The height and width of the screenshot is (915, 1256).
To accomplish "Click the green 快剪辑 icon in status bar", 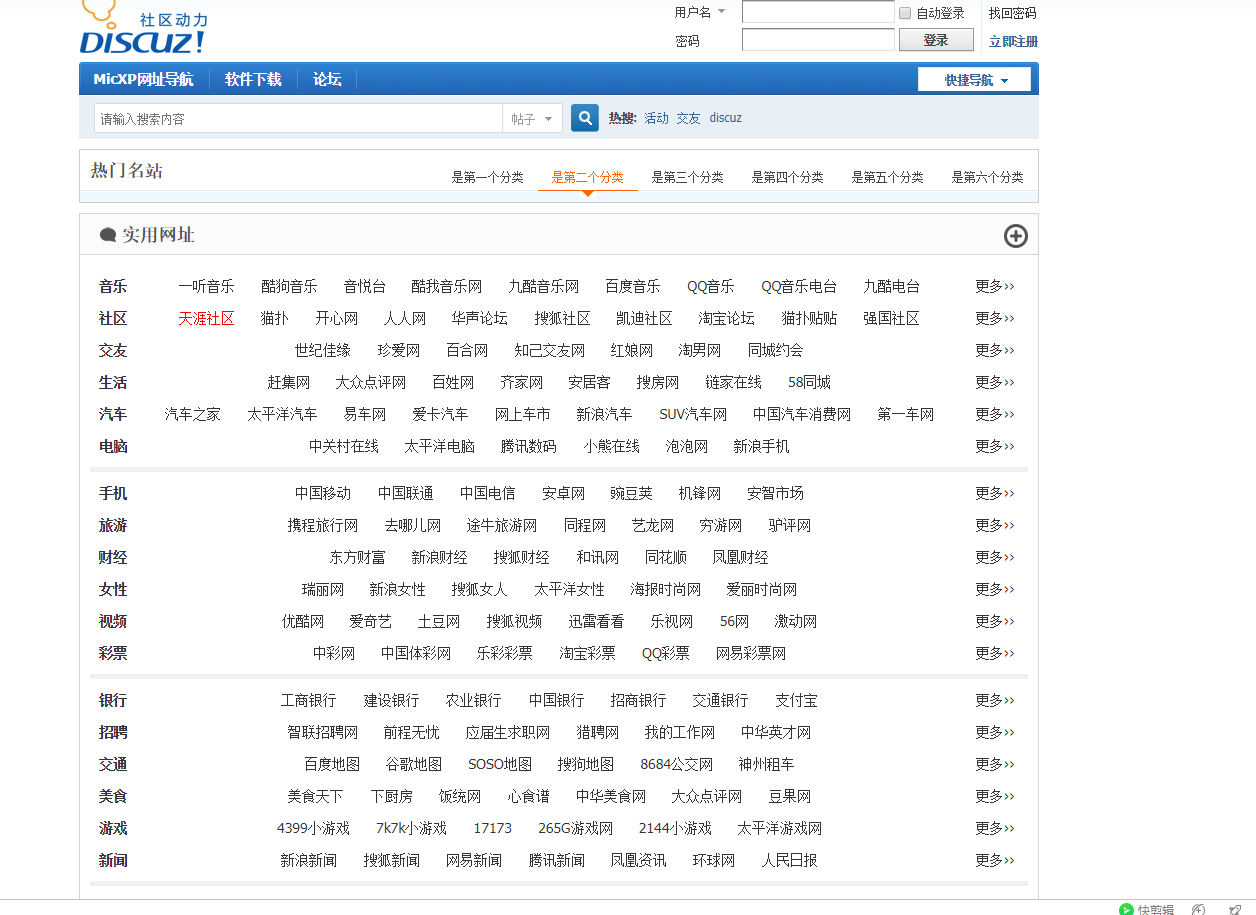I will pos(1126,909).
